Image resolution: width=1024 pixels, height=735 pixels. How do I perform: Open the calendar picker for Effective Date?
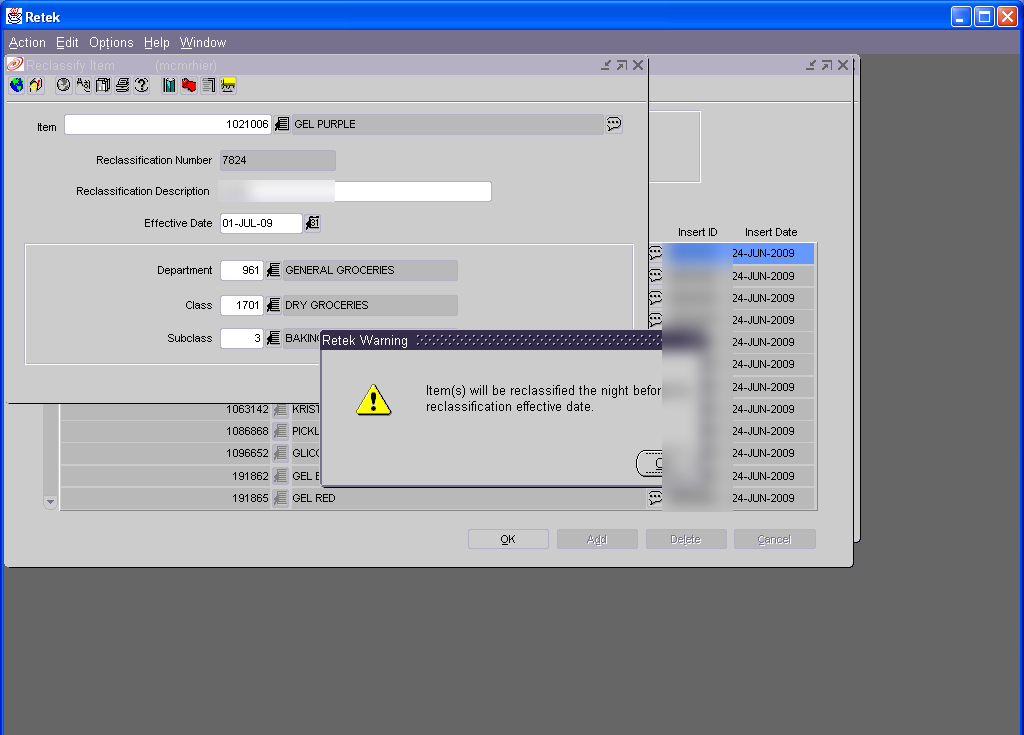coord(313,223)
